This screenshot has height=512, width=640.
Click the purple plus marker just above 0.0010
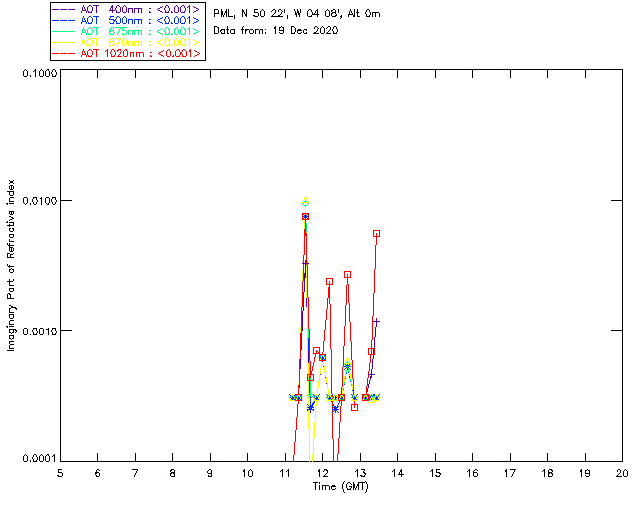tap(376, 322)
